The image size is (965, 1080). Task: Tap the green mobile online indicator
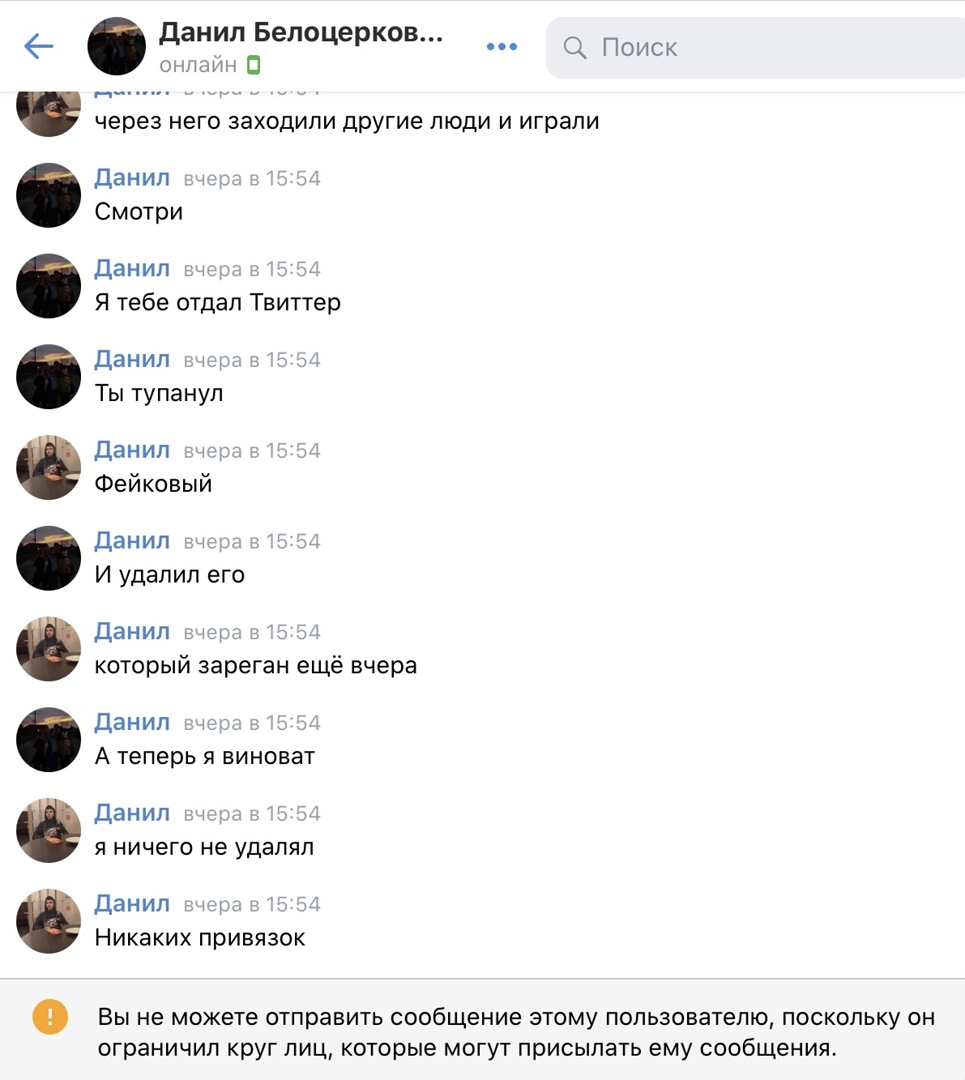pos(253,65)
